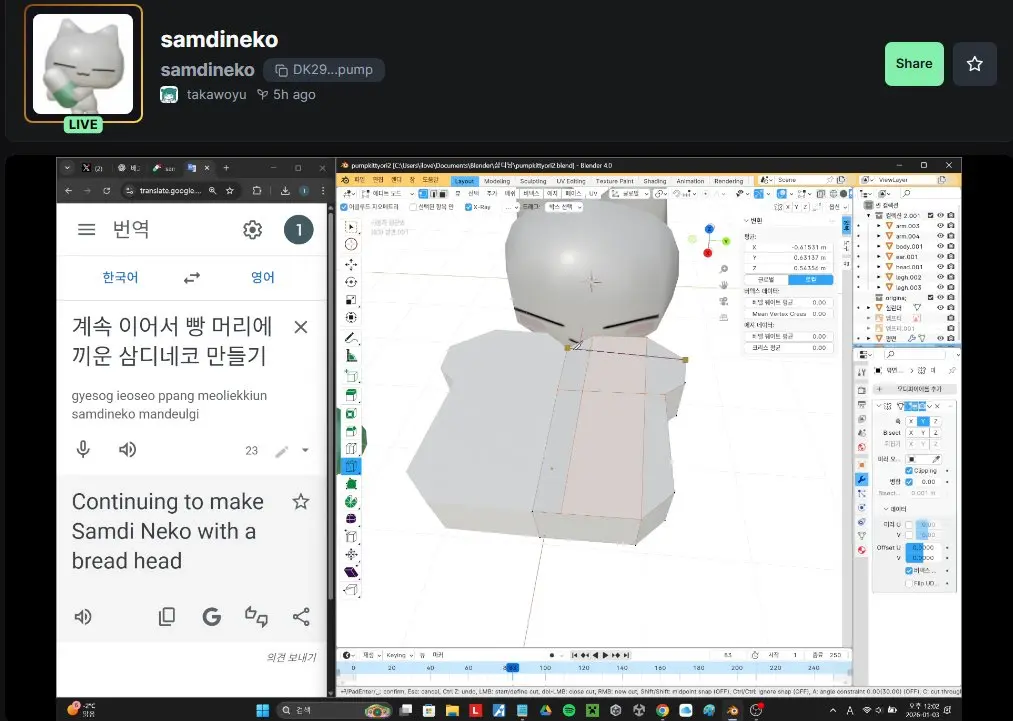
Task: Swap Korean and English languages in Translate
Action: coord(192,278)
